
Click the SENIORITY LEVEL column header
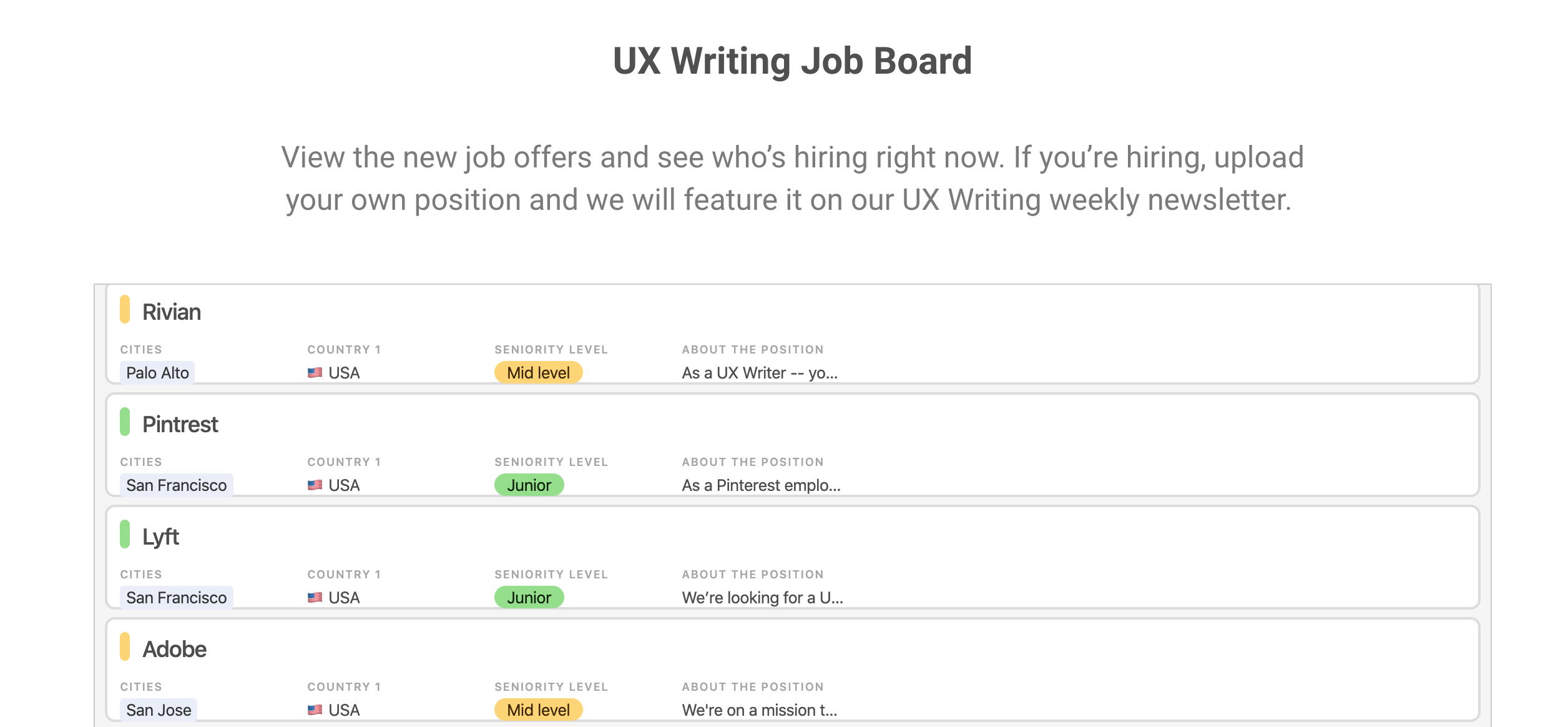pos(551,349)
